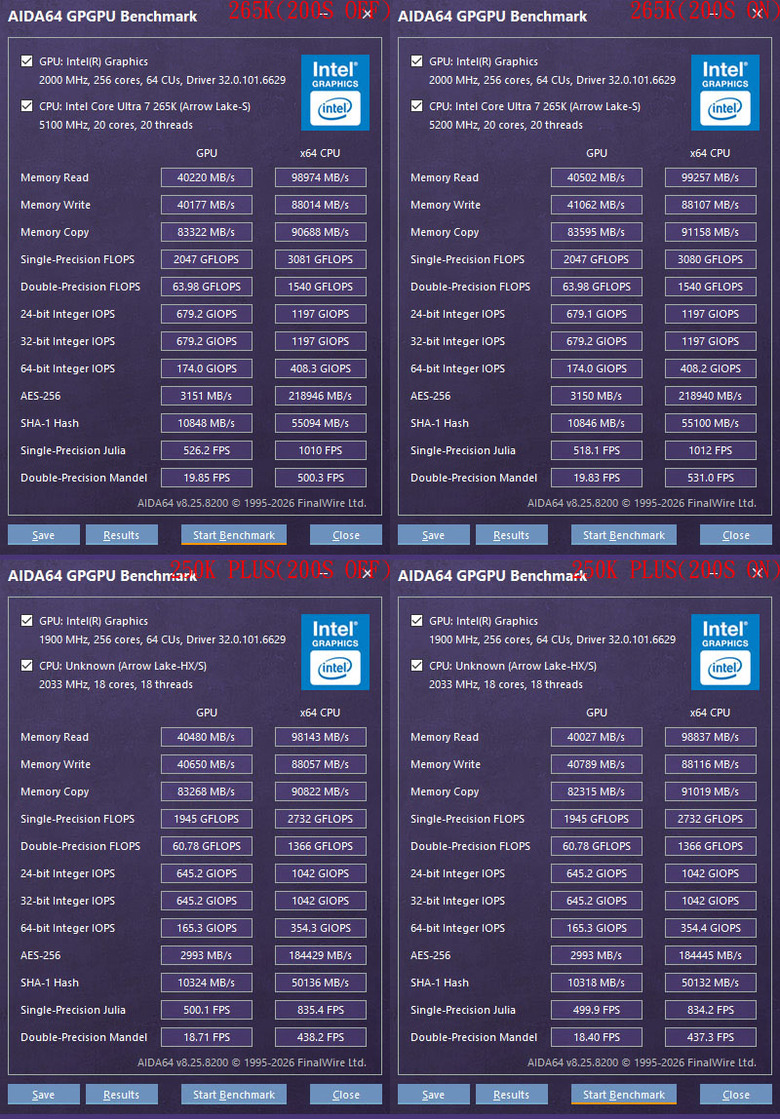Select the 40177 MB/s Memory Write value
This screenshot has width=780, height=1119.
pyautogui.click(x=206, y=205)
